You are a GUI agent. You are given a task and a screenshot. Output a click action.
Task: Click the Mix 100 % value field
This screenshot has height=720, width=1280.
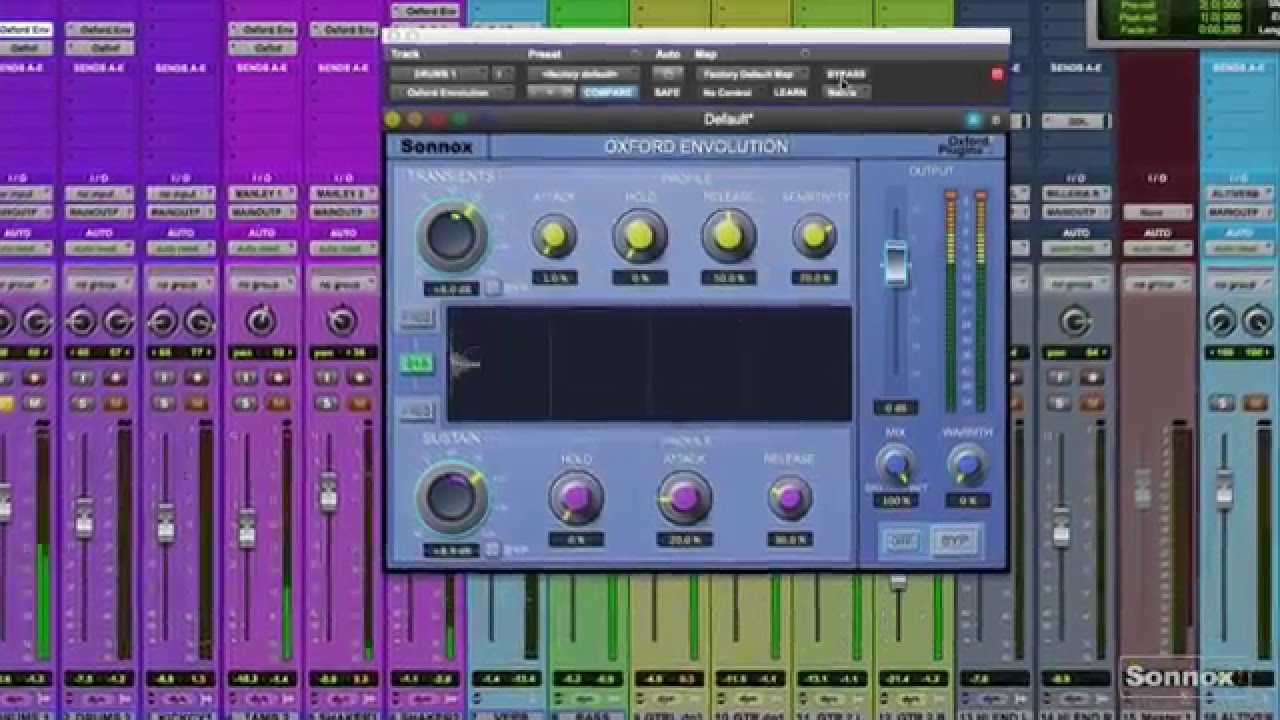(x=895, y=500)
